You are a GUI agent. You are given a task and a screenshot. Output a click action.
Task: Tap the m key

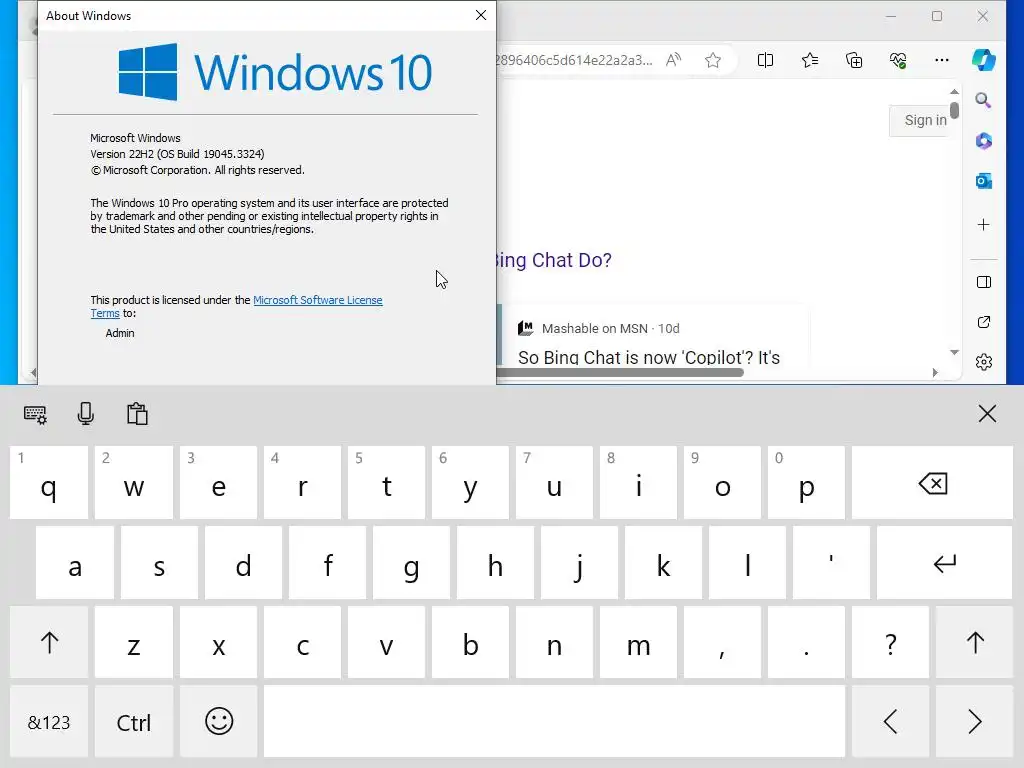(x=639, y=643)
